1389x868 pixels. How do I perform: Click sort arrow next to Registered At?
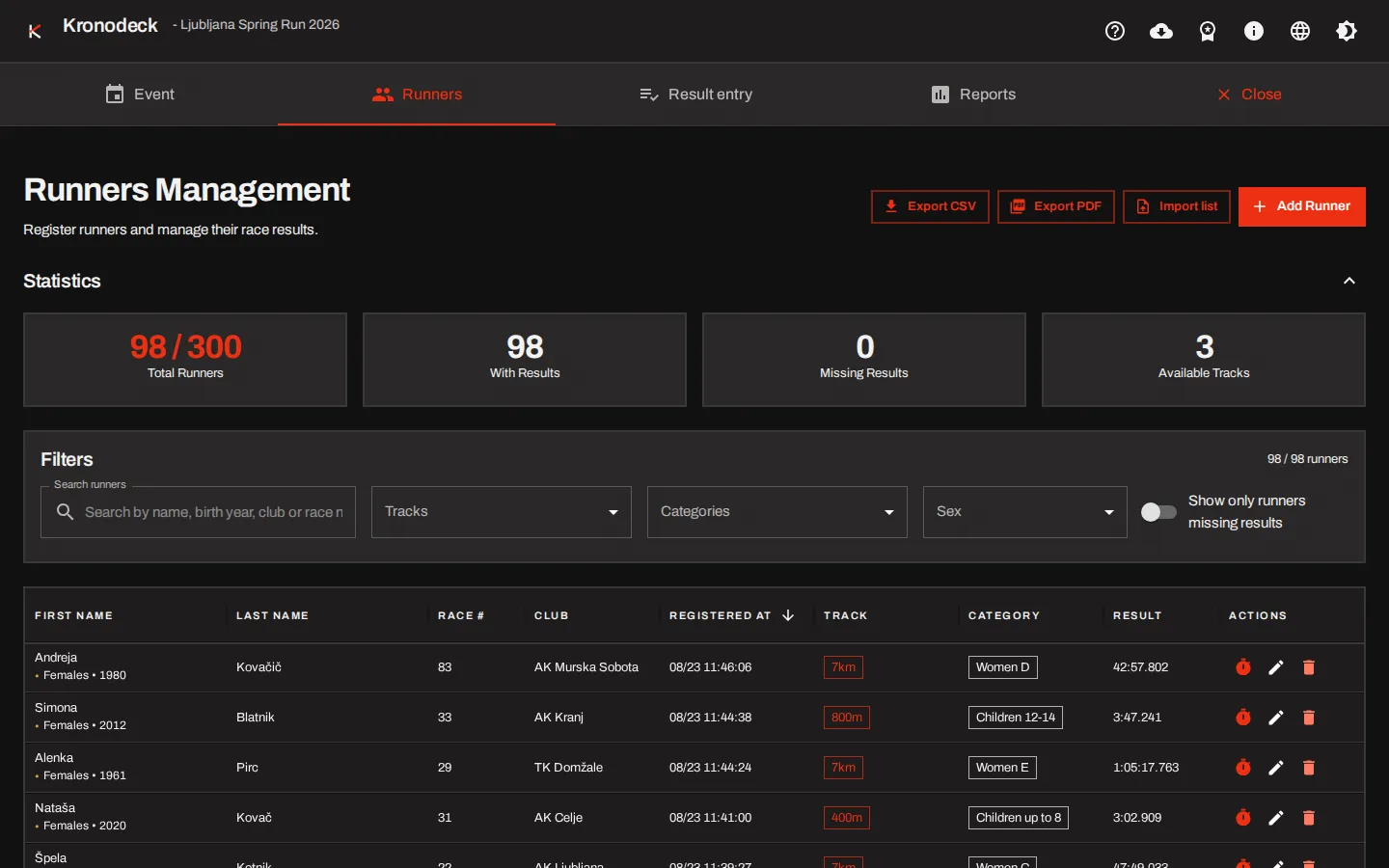point(788,615)
